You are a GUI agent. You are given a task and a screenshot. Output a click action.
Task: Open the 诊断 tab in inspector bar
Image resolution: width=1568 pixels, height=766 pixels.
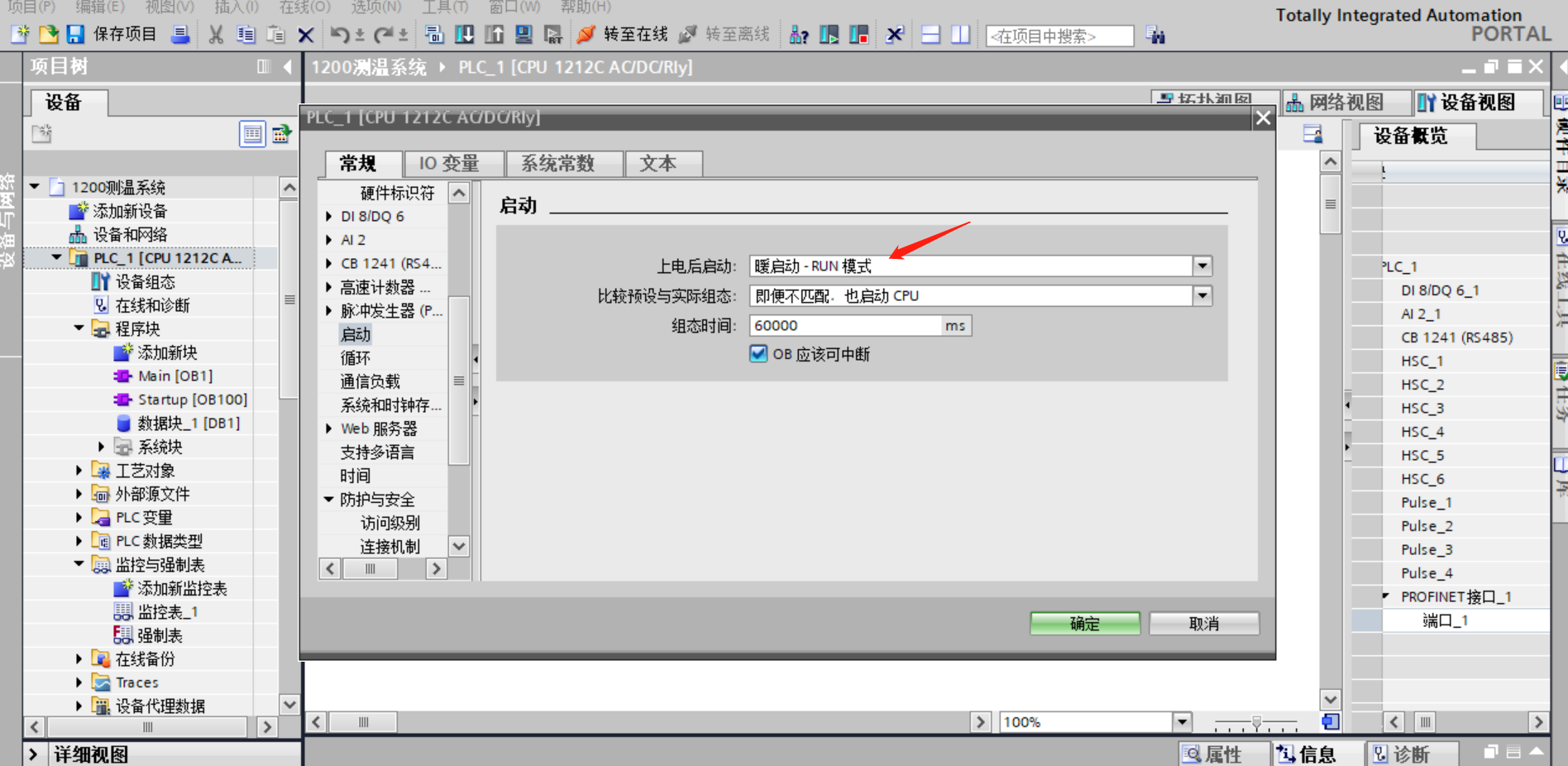(1411, 754)
